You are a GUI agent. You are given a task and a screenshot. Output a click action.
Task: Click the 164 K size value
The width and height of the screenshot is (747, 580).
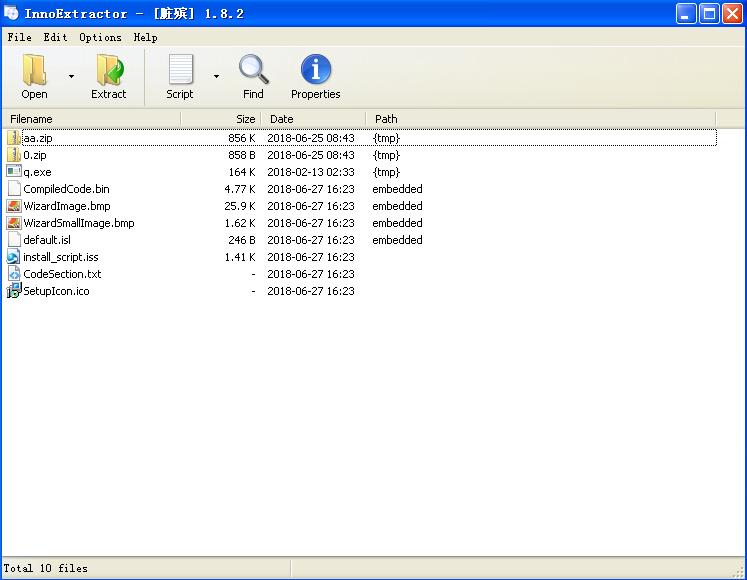(242, 172)
